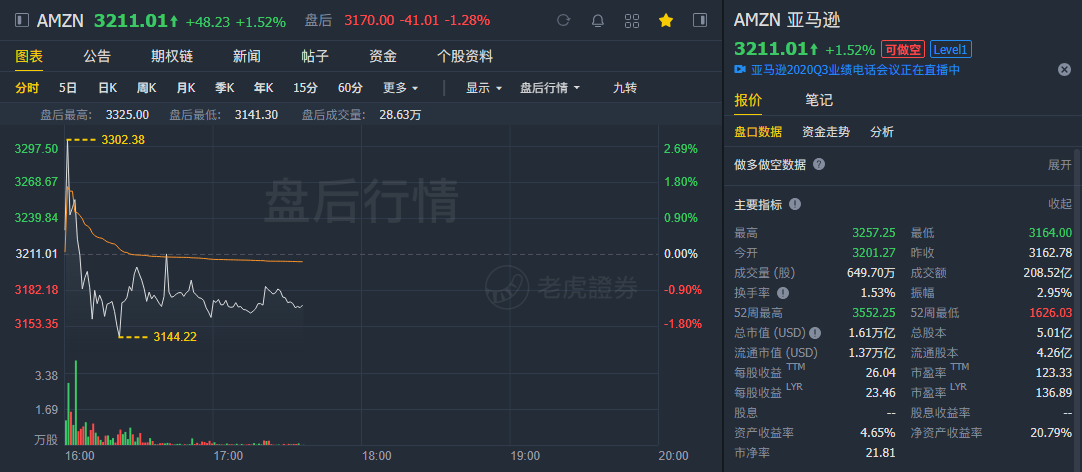
Task: Switch to the 笔记 tab
Action: coord(818,100)
